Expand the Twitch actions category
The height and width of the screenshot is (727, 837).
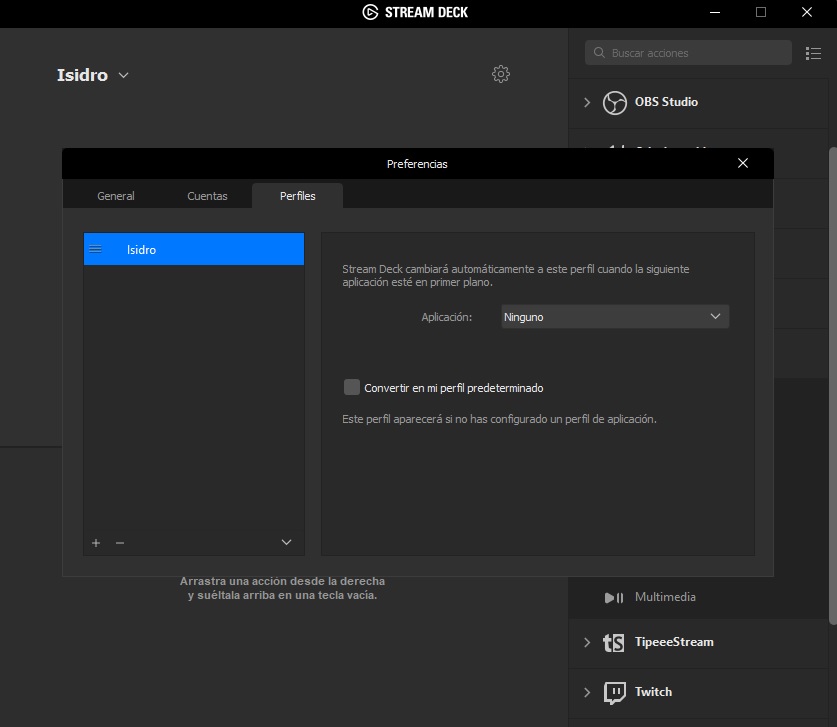[587, 692]
